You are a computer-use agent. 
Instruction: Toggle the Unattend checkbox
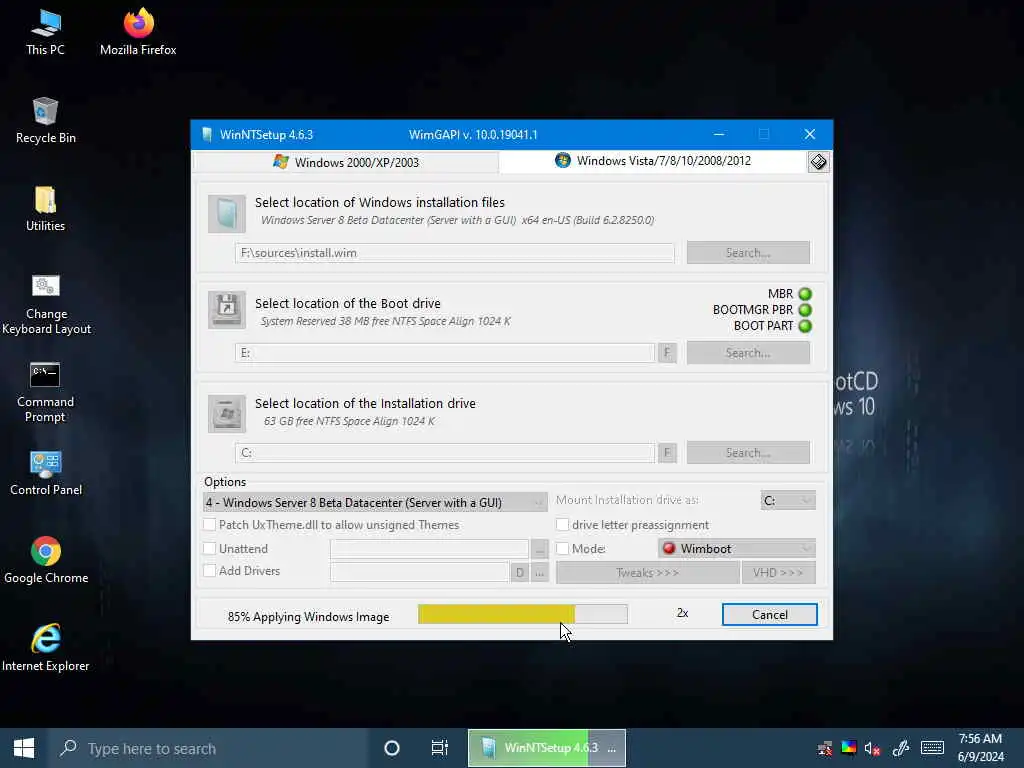pos(210,549)
